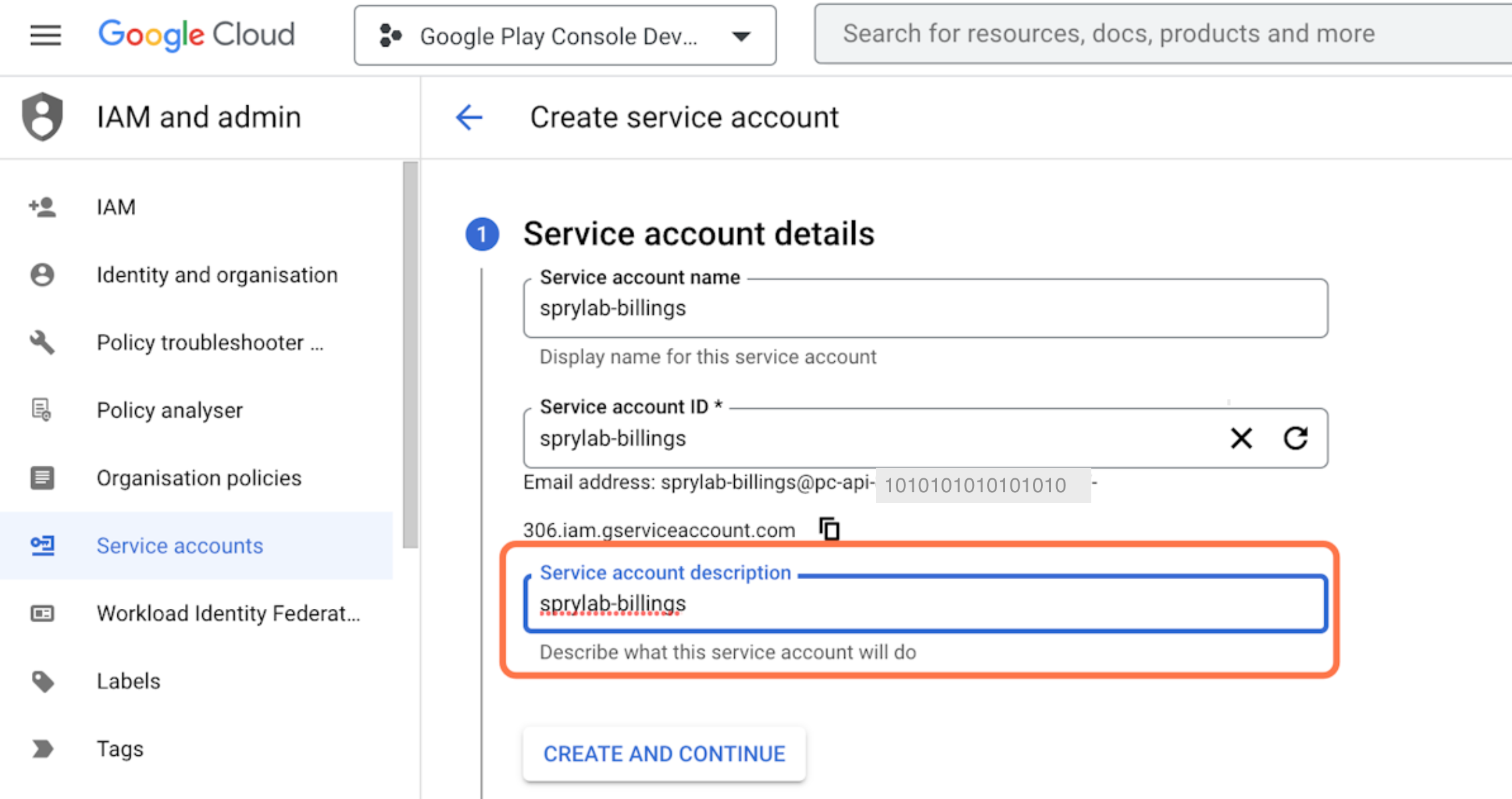Click the Service account name field
Image resolution: width=1512 pixels, height=799 pixels.
pos(924,309)
